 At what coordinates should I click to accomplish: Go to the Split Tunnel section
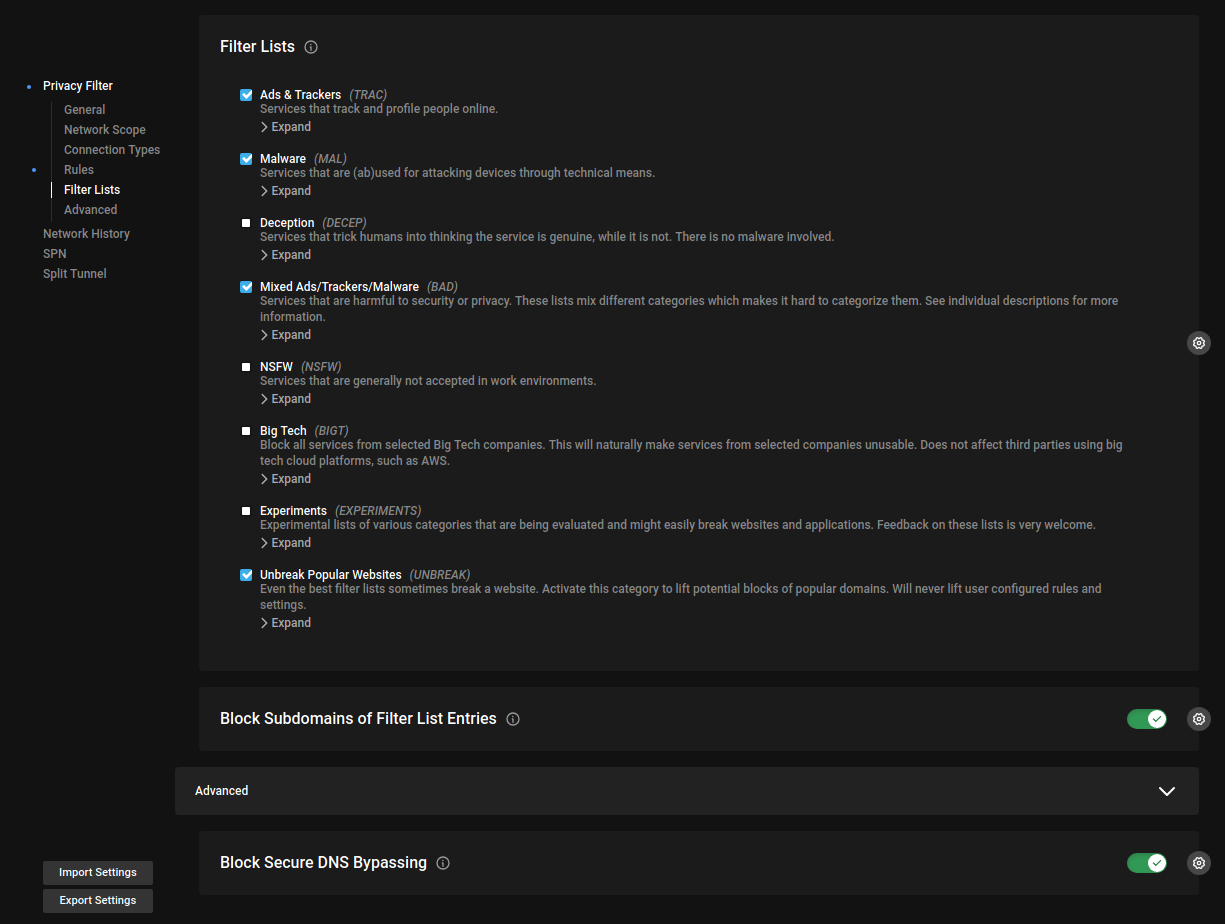click(75, 274)
